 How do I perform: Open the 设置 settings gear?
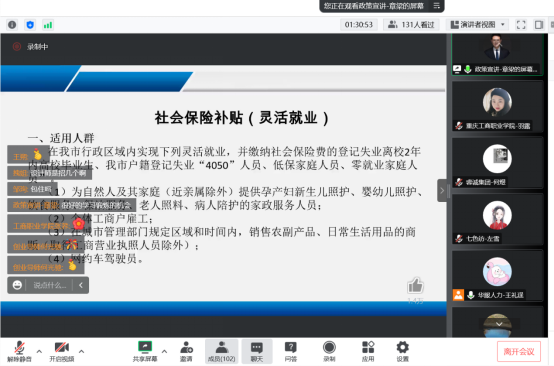coord(402,352)
